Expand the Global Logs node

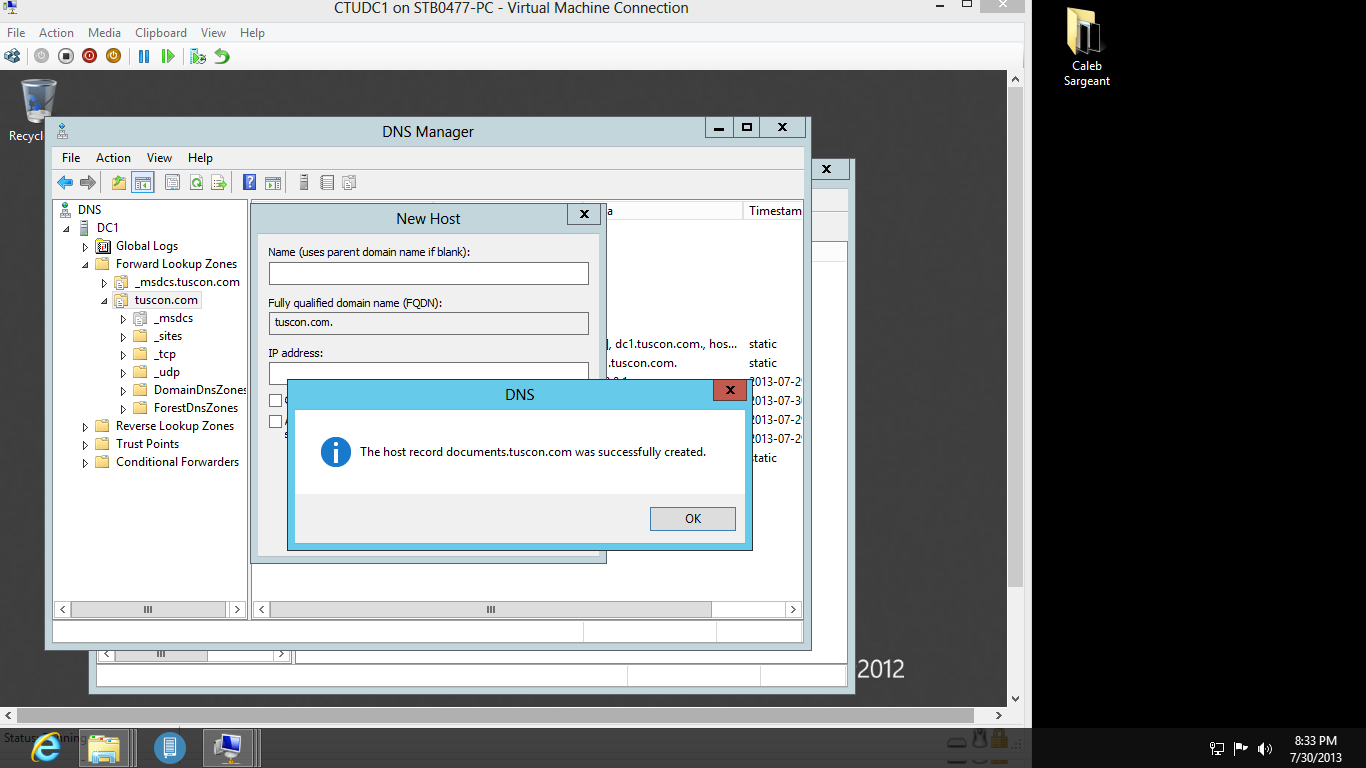click(x=86, y=246)
